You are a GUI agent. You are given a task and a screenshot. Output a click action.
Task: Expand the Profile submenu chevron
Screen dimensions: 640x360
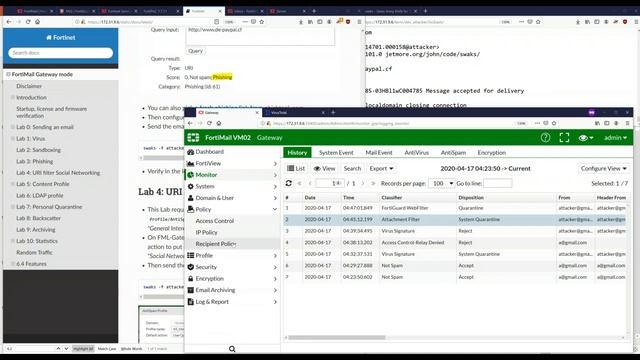[x=275, y=256]
